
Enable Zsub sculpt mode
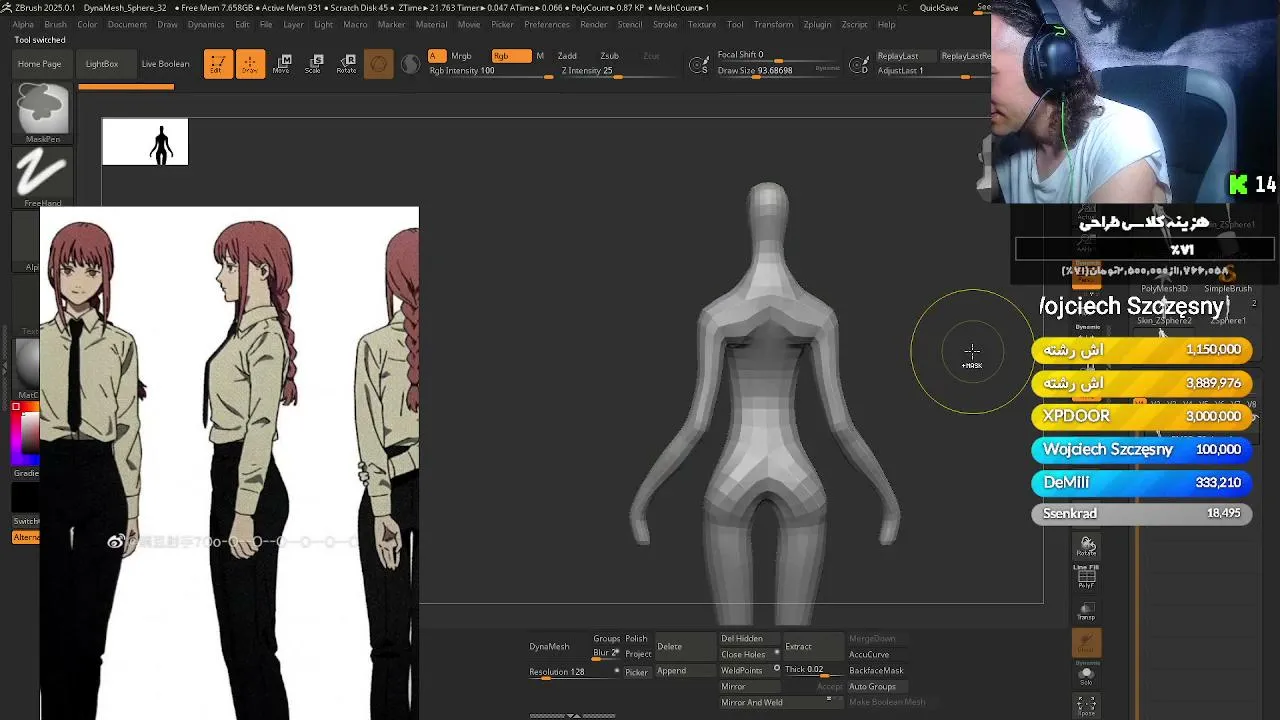pyautogui.click(x=609, y=56)
